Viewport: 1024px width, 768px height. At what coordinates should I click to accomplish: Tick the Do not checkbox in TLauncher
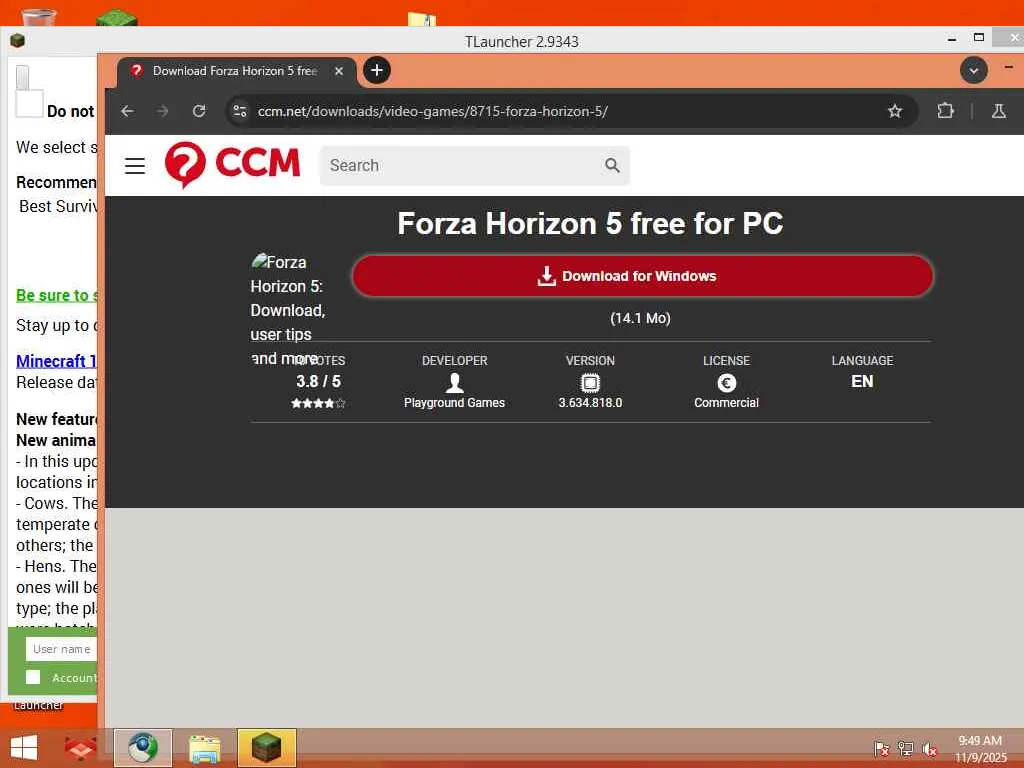coord(29,104)
